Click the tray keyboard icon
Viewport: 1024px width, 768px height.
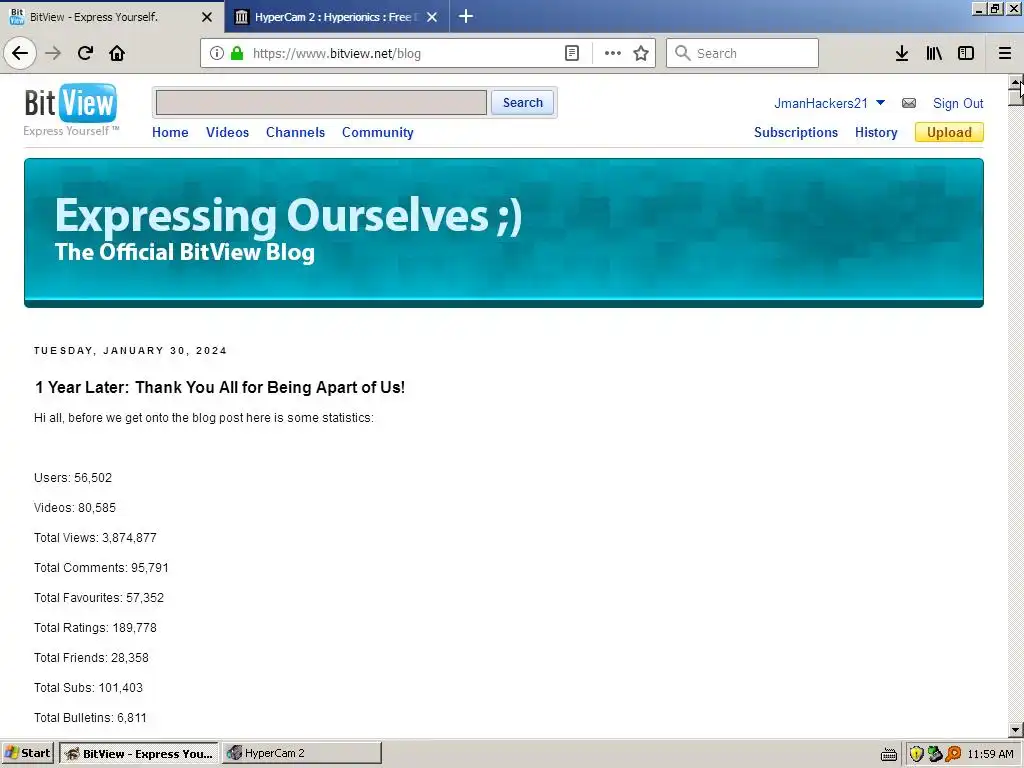point(889,754)
